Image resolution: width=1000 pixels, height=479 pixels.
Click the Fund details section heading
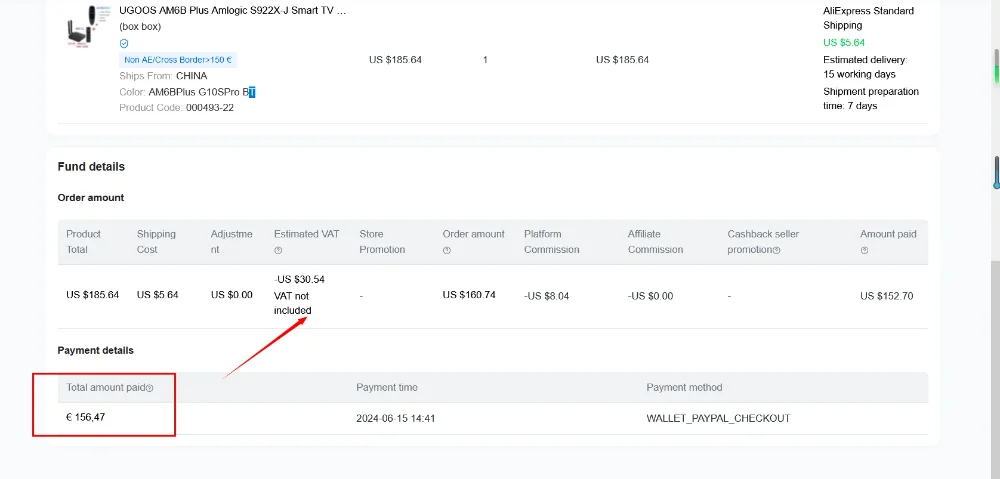[91, 167]
